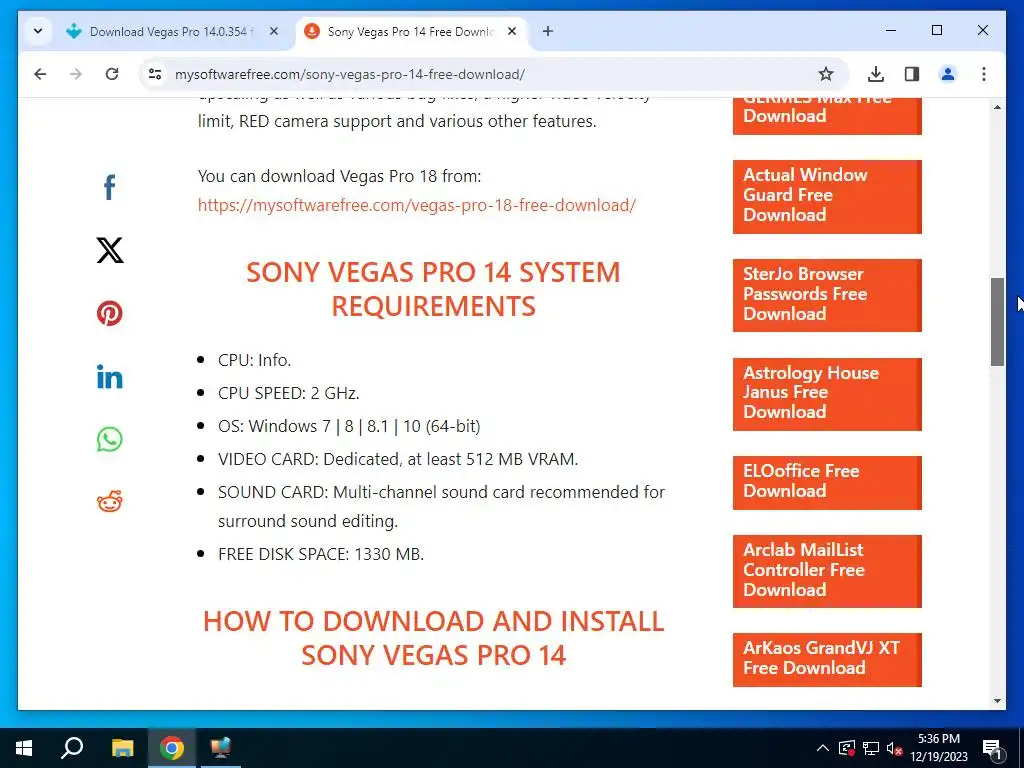This screenshot has height=768, width=1024.
Task: Click Chrome icon in taskbar
Action: coord(172,748)
